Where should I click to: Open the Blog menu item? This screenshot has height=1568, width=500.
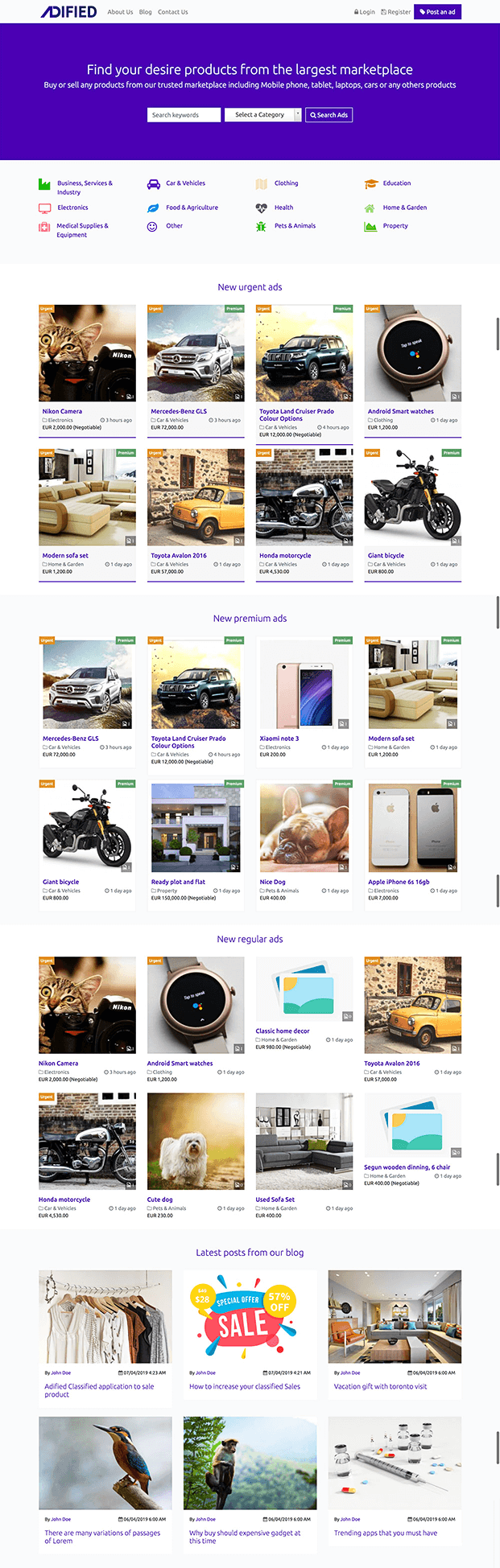click(145, 12)
